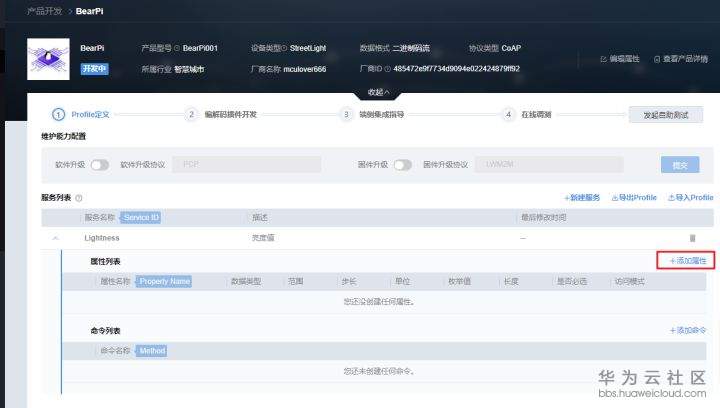
Task: Click the edit properties pencil icon
Action: tap(603, 59)
